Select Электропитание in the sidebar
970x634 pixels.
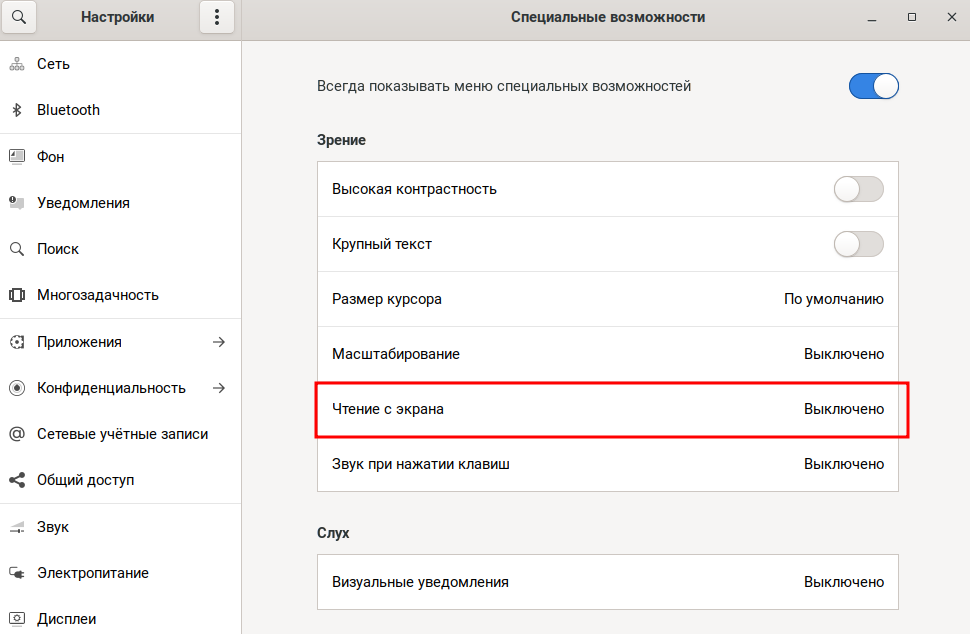93,573
